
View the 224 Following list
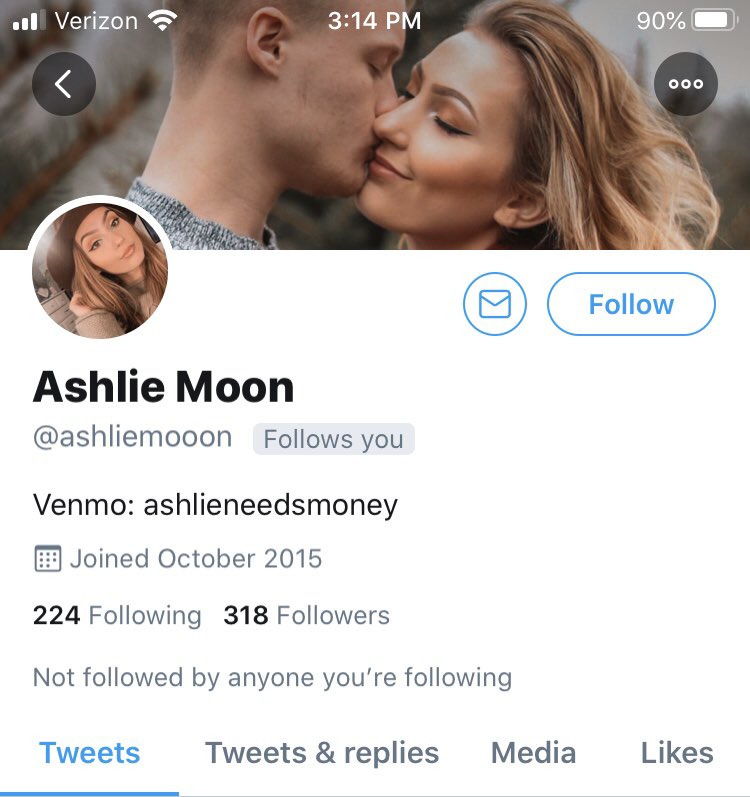click(x=117, y=615)
